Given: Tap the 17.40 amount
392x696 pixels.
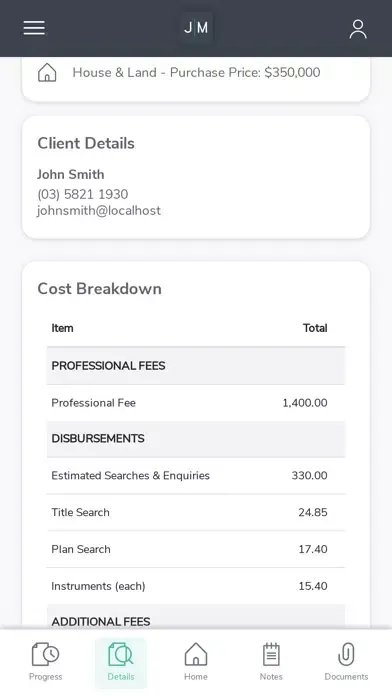Looking at the screenshot, I should coord(313,549).
